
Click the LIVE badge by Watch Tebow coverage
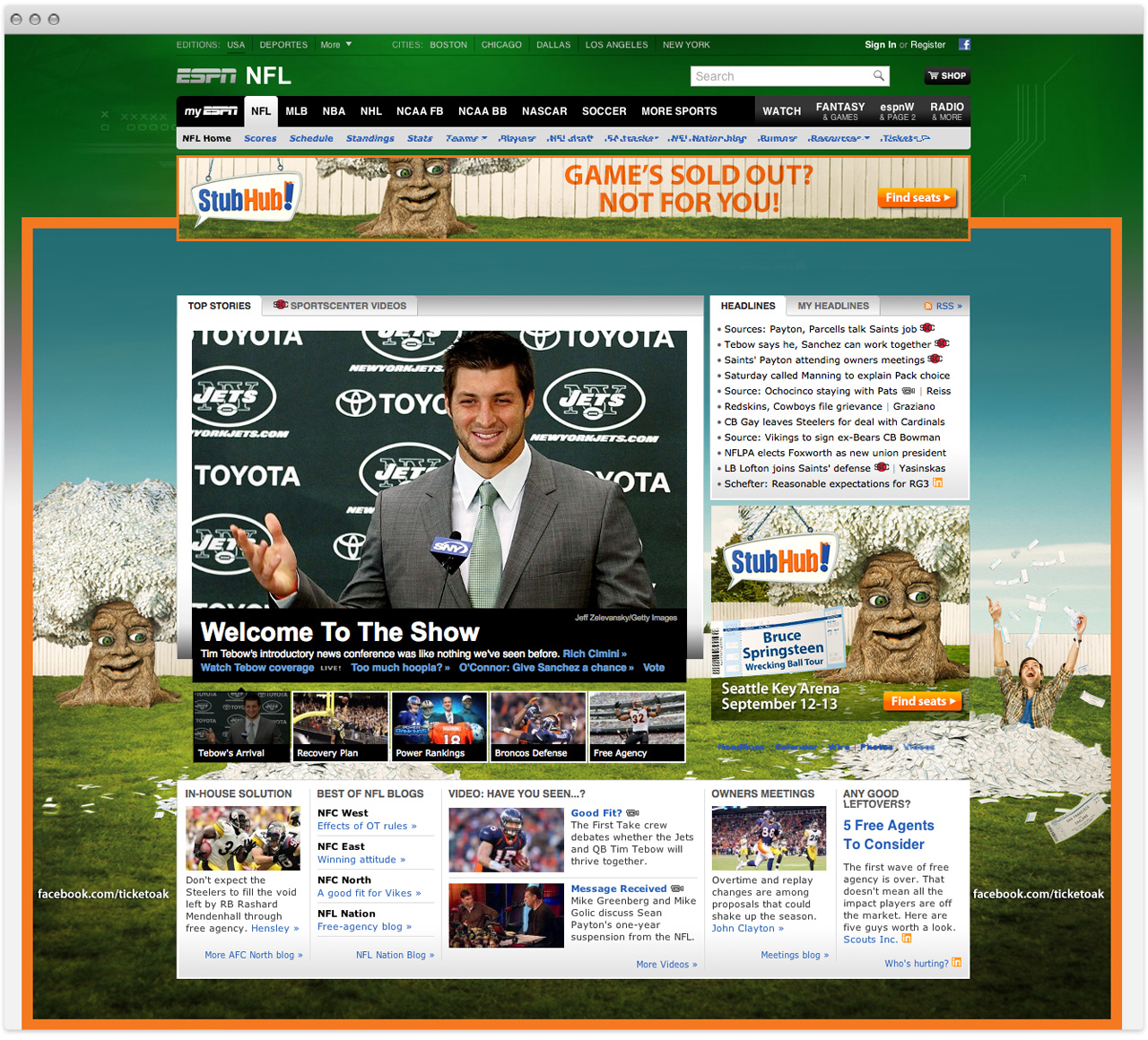[x=331, y=668]
